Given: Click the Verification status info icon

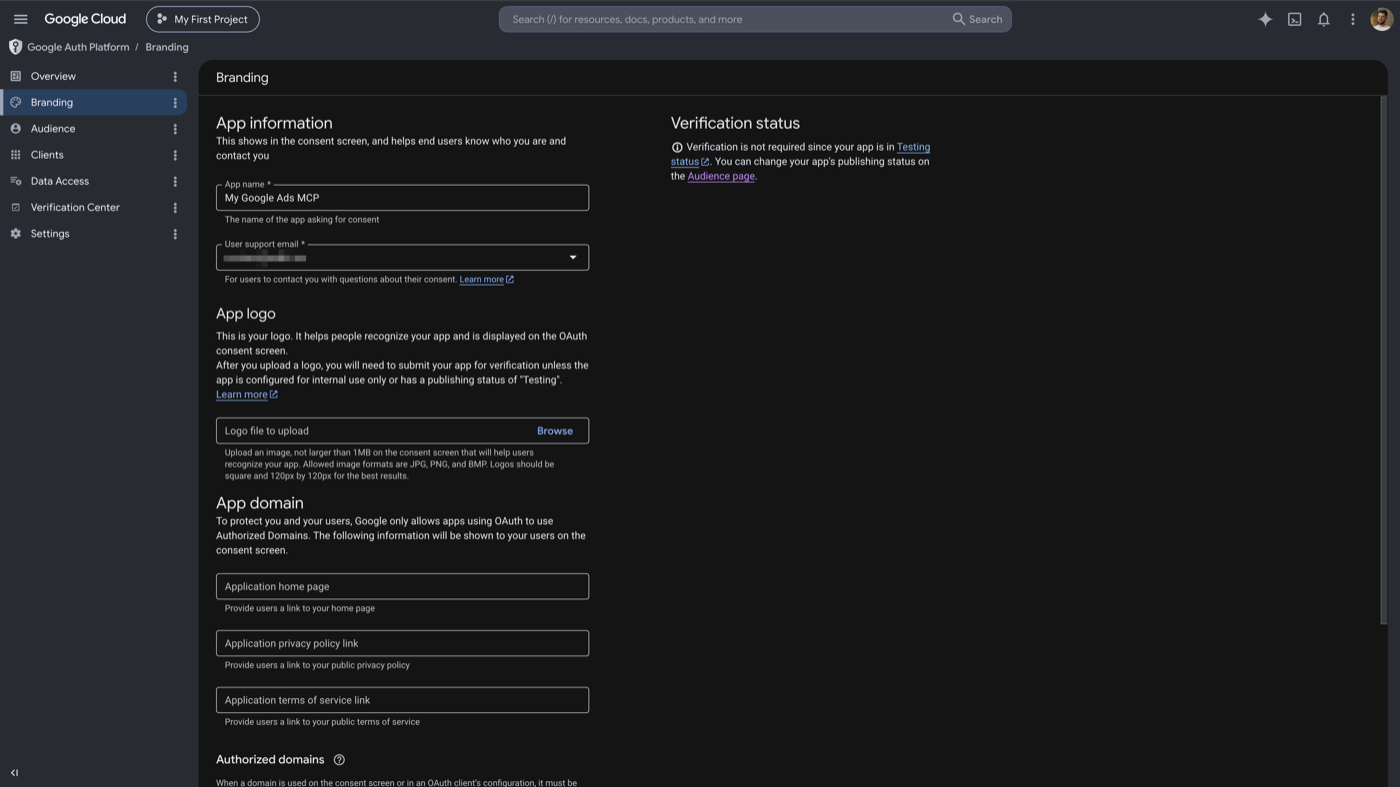Looking at the screenshot, I should 677,147.
